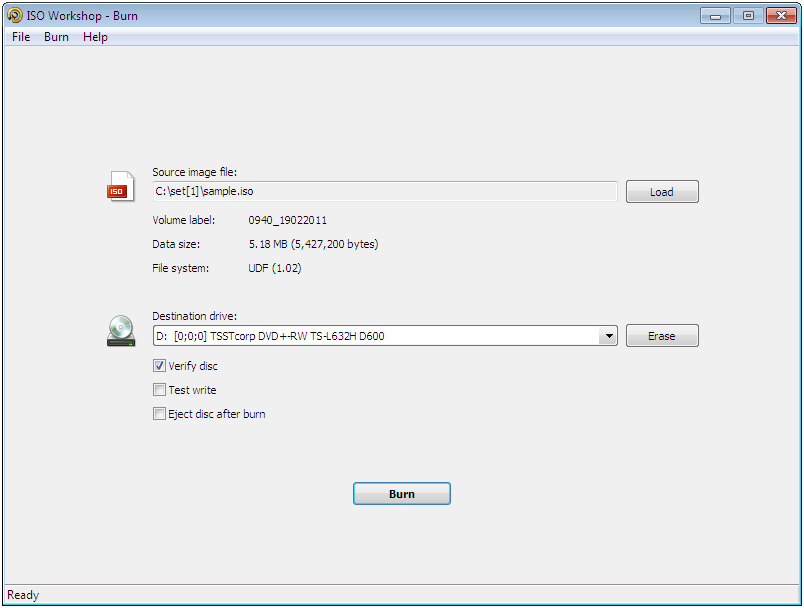Click the Load button
Image resolution: width=804 pixels, height=608 pixels.
coord(662,192)
